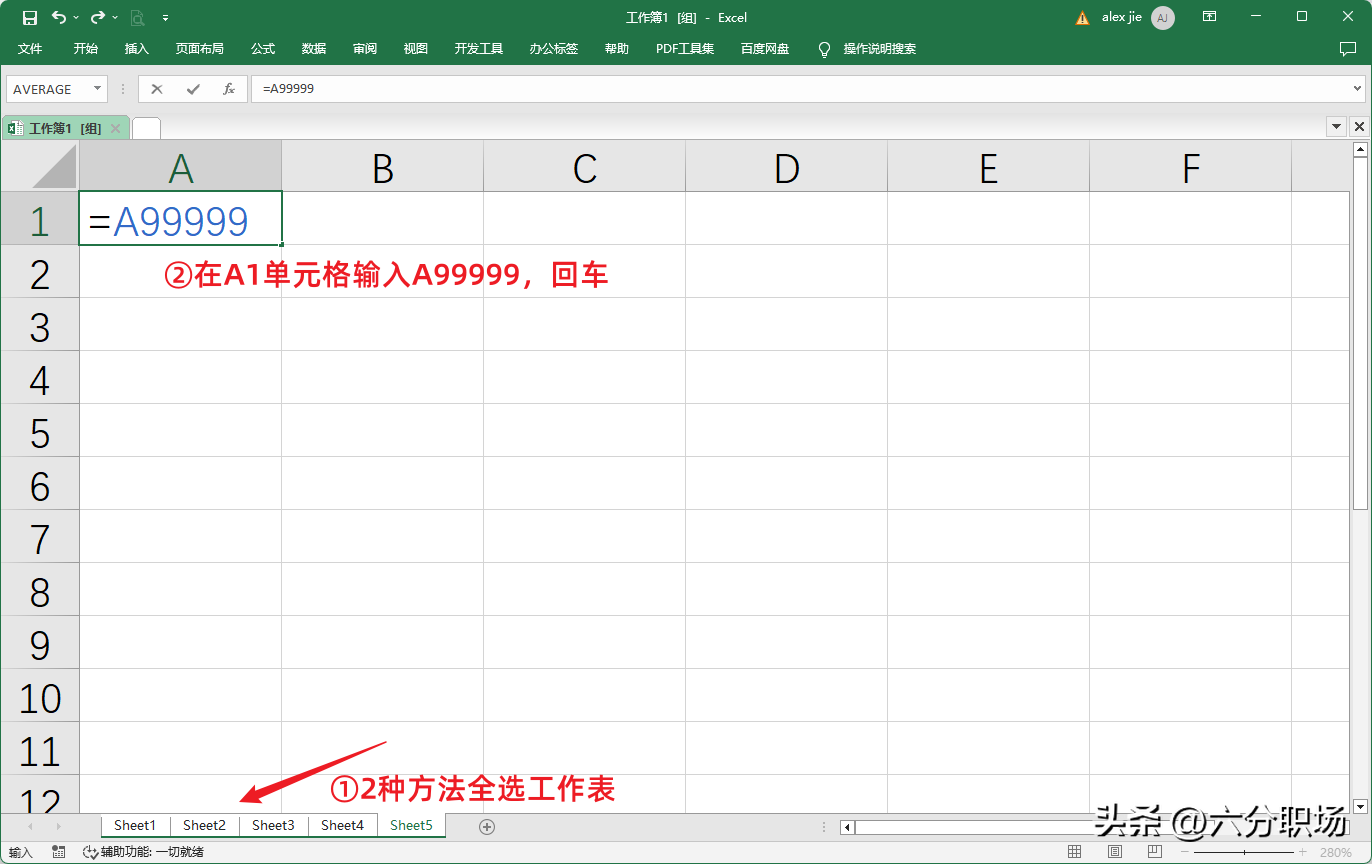The image size is (1372, 864).
Task: Open the 帮助 tab
Action: pyautogui.click(x=617, y=48)
